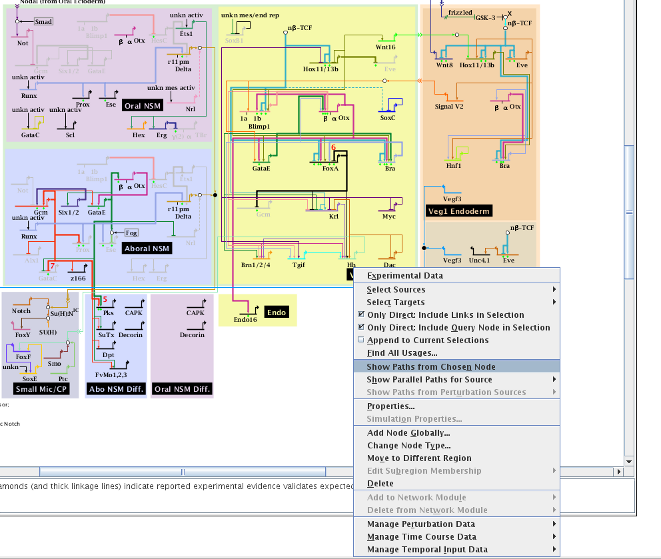Select the FoxA gene node

pos(327,170)
